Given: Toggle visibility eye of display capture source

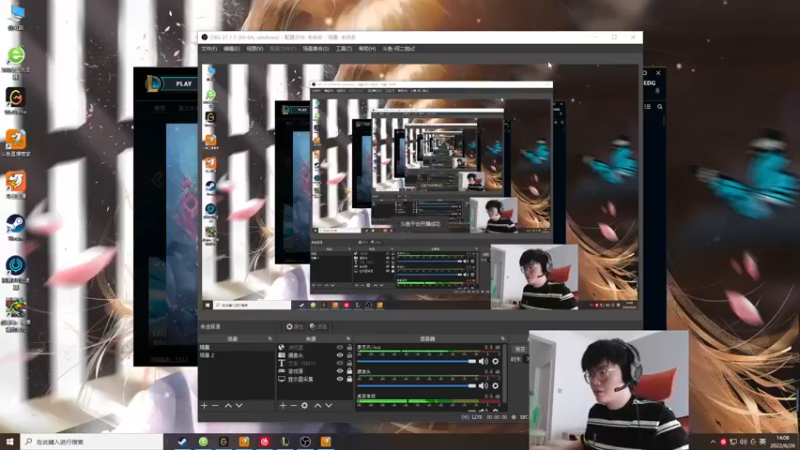Looking at the screenshot, I should tap(340, 380).
